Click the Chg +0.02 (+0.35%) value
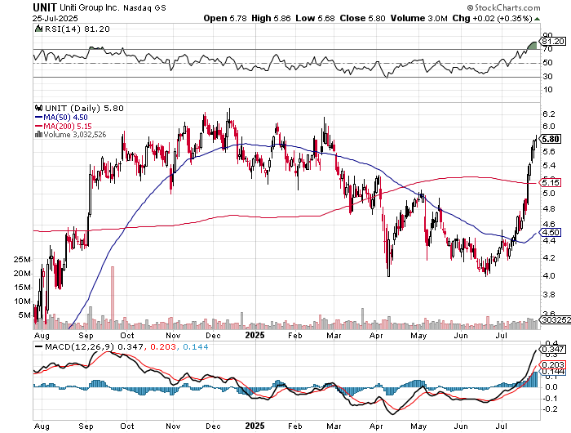The width and height of the screenshot is (571, 433). tap(492, 18)
